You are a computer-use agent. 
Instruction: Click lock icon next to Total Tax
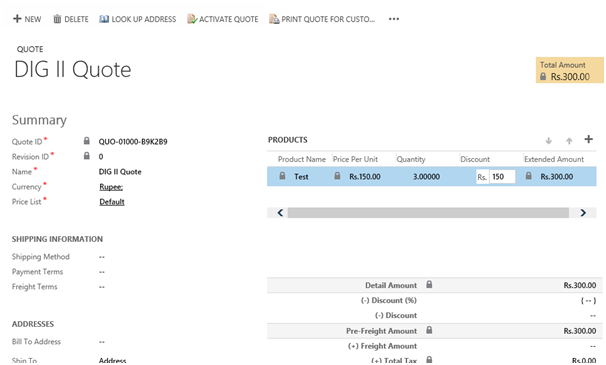429,360
